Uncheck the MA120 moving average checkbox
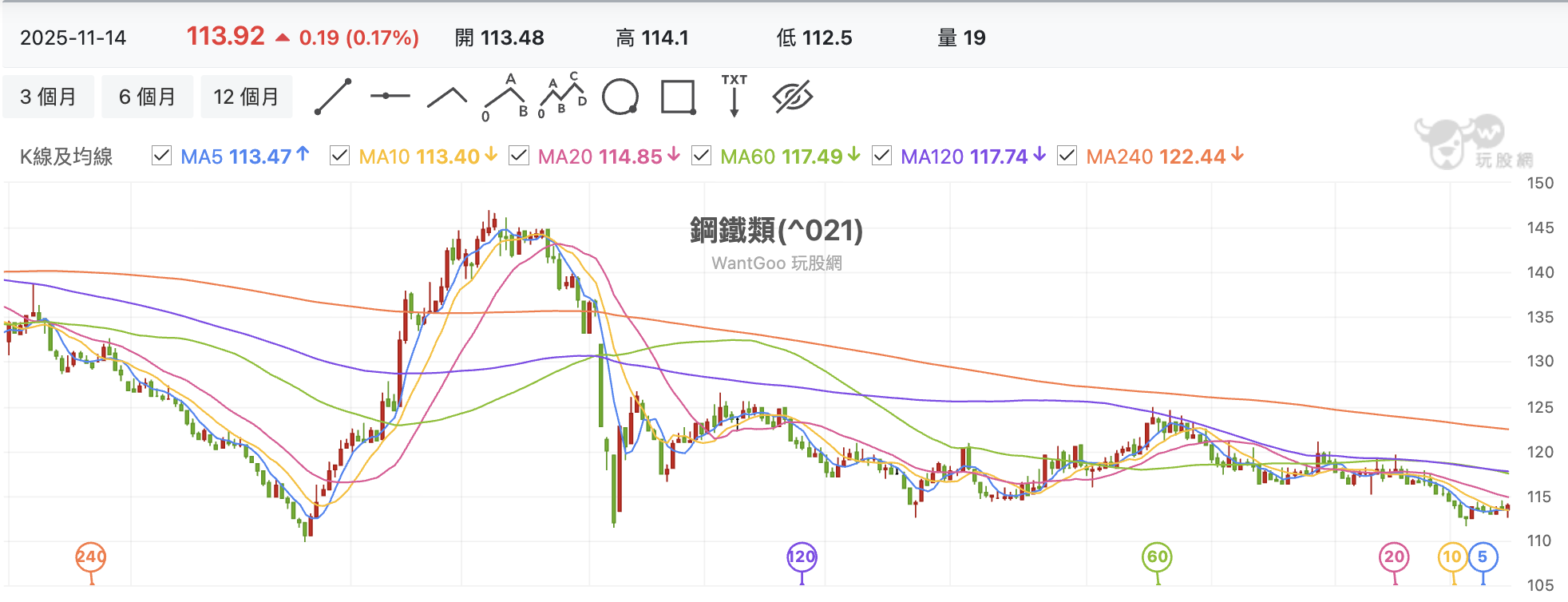 (x=881, y=156)
